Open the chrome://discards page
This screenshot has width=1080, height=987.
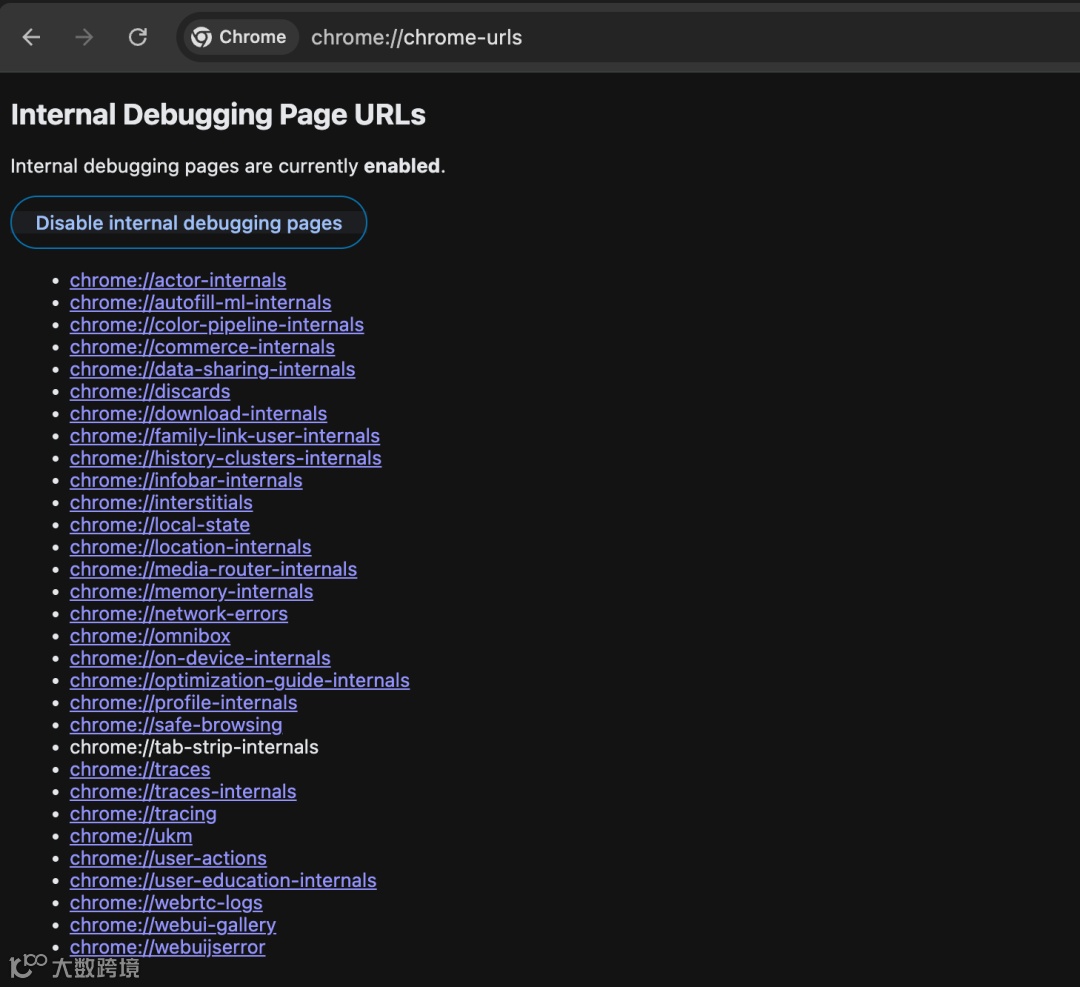(x=150, y=391)
